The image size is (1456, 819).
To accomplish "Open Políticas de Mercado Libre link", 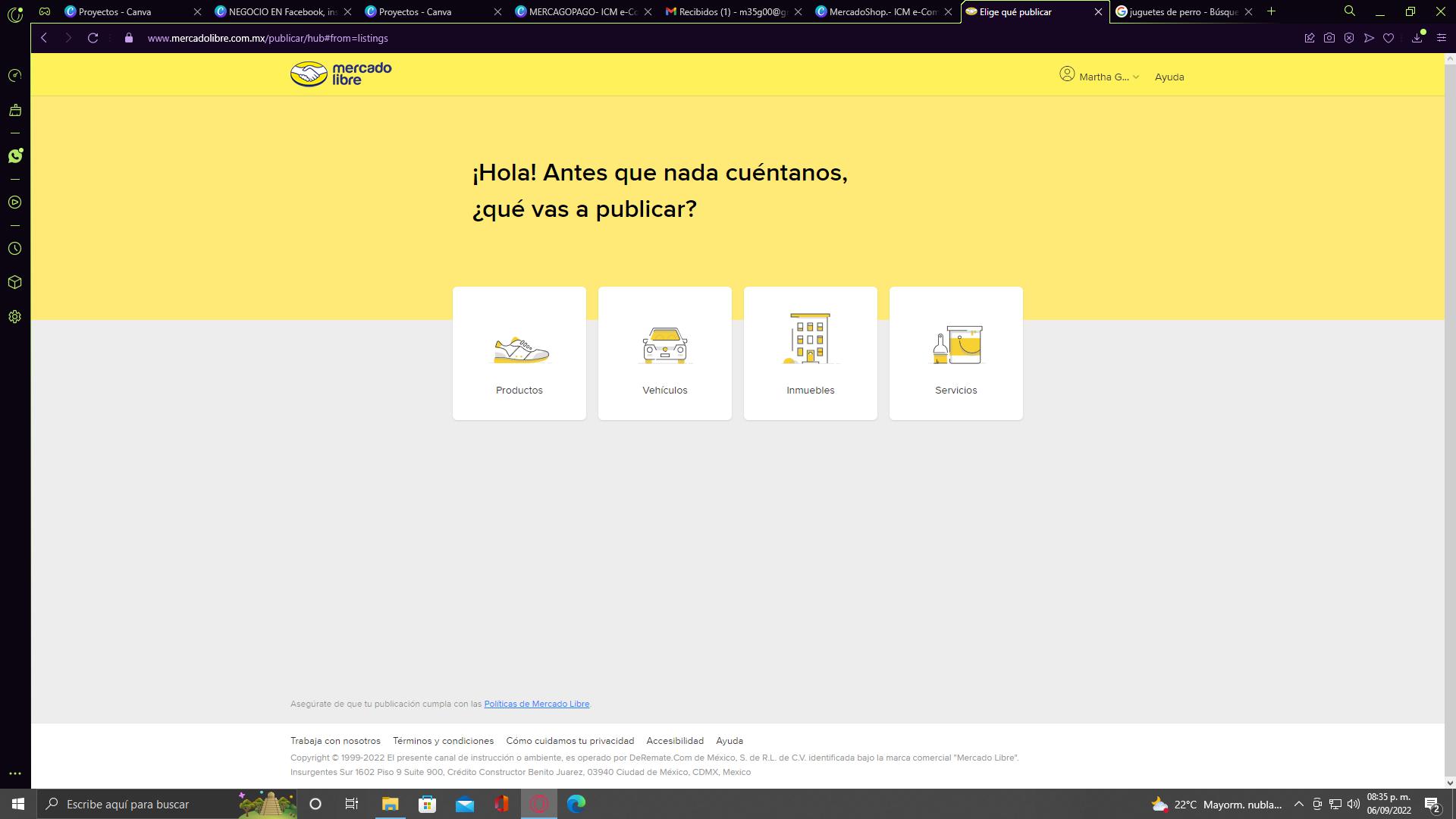I will pos(536,704).
